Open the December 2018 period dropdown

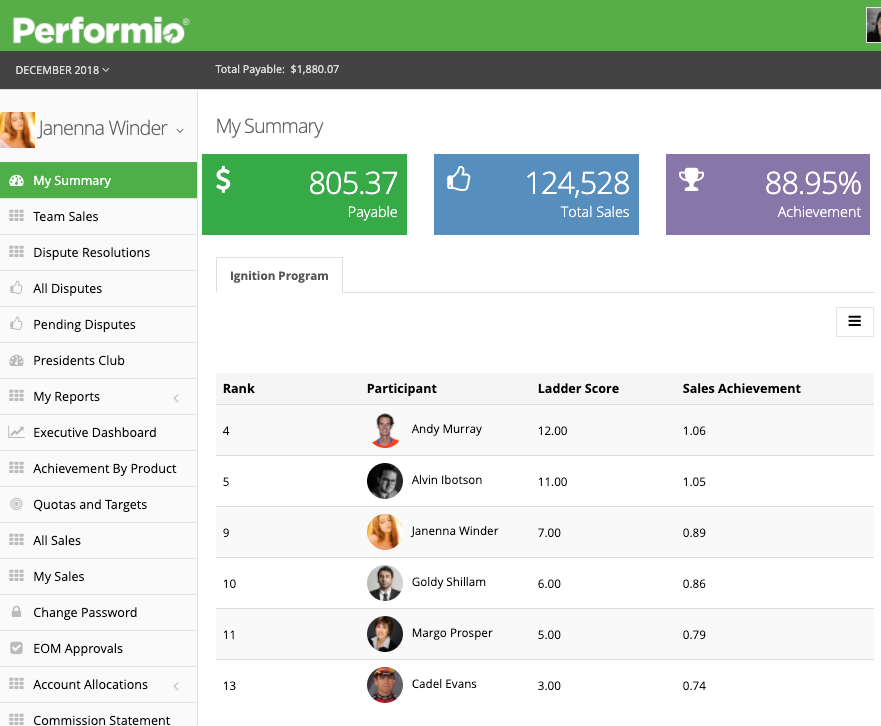pos(62,70)
